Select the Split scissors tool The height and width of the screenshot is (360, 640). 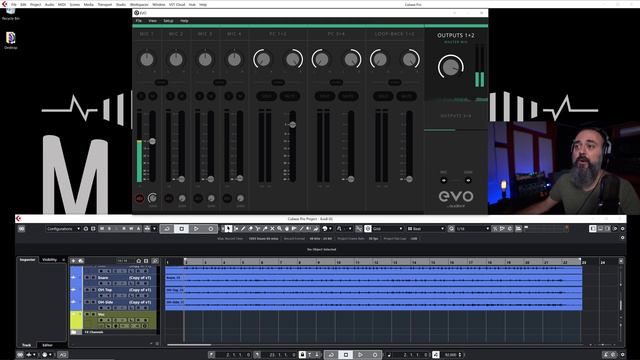pos(258,229)
